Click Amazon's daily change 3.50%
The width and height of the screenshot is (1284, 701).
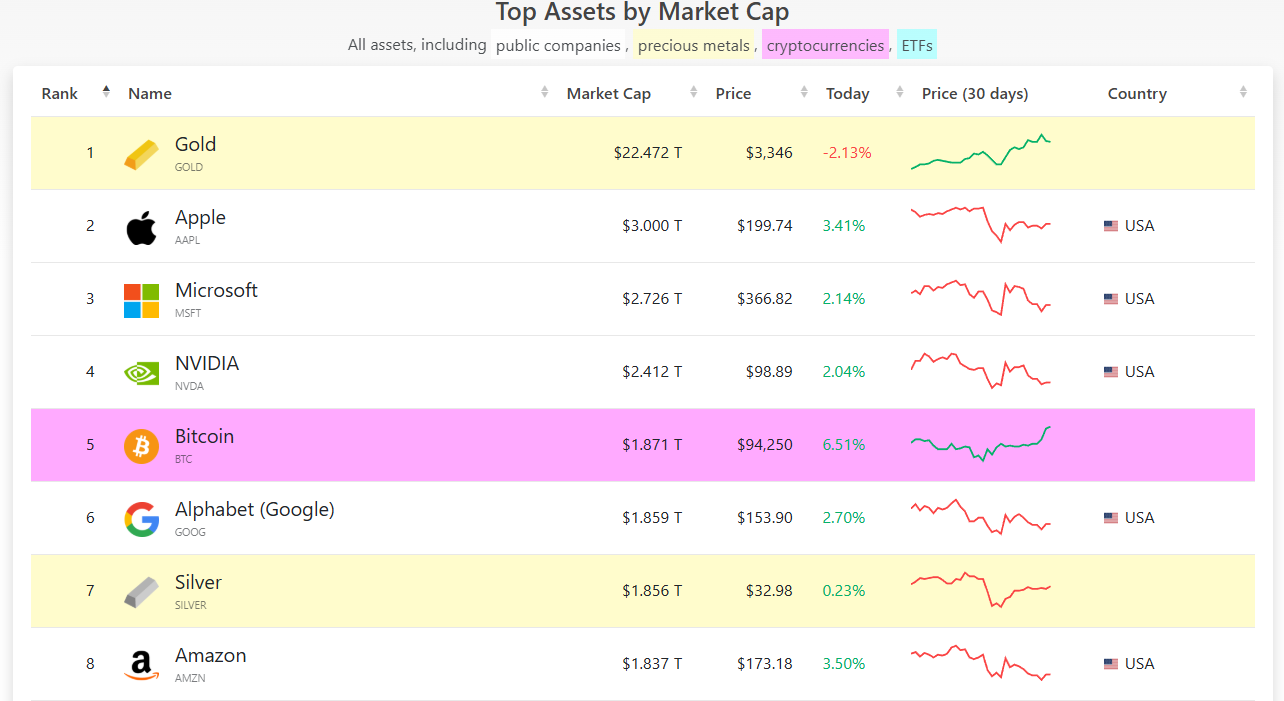coord(844,664)
